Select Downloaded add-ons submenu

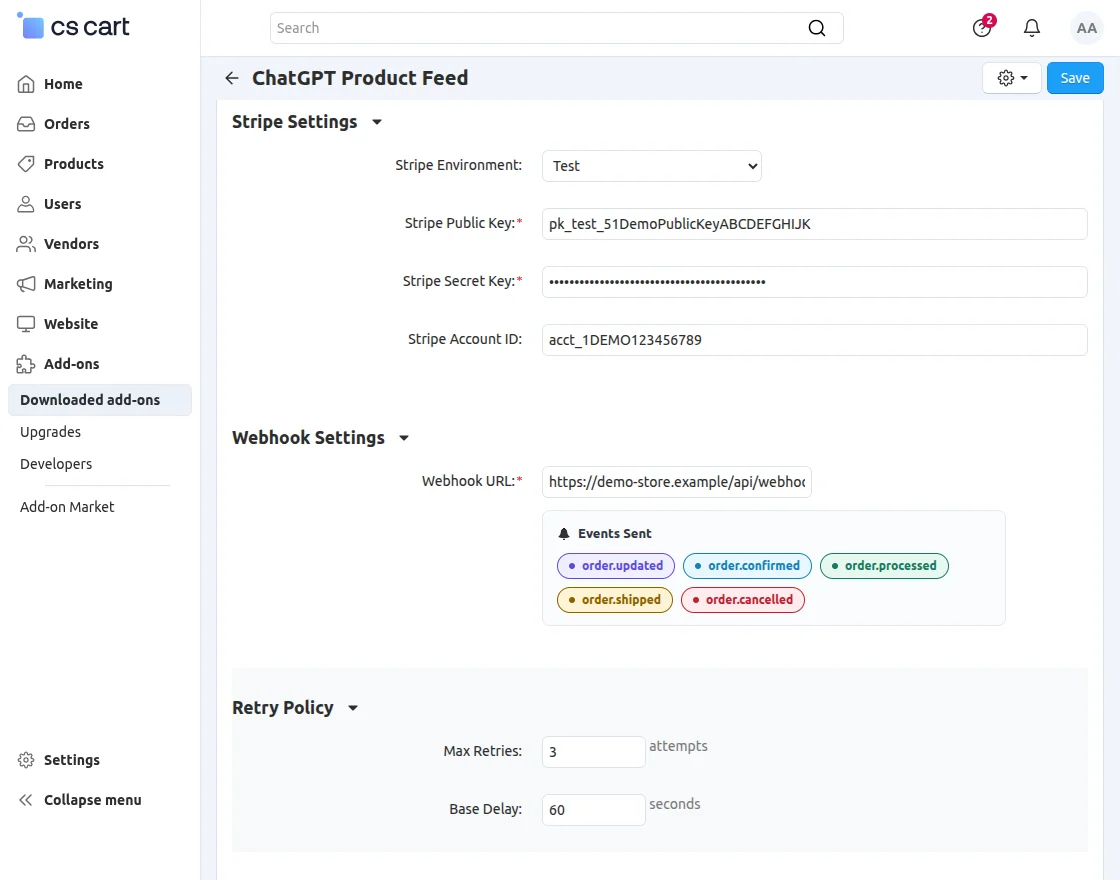[100, 400]
